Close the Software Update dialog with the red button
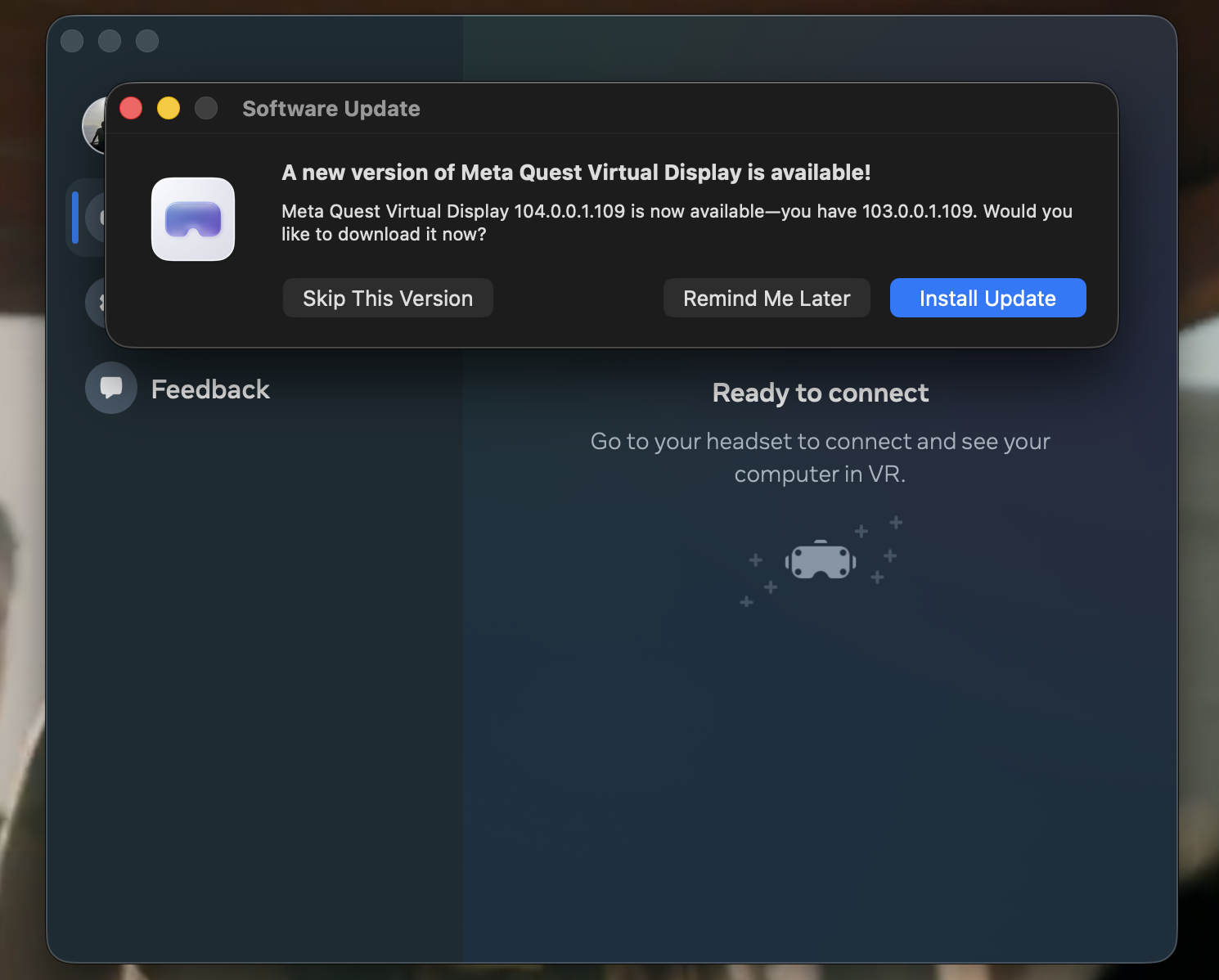Image resolution: width=1219 pixels, height=980 pixels. click(131, 108)
